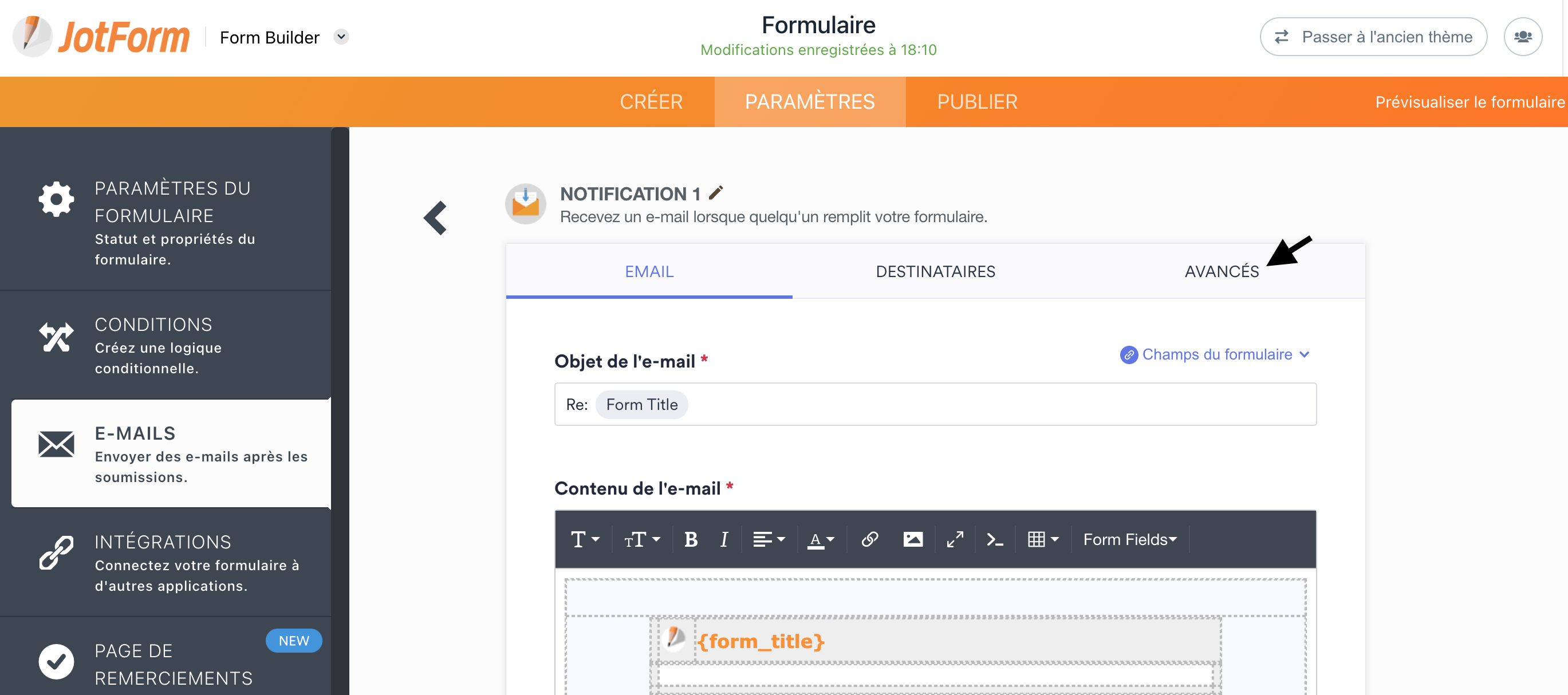This screenshot has height=695, width=1568.
Task: Open the Form Fields editor dropdown
Action: pos(1130,539)
